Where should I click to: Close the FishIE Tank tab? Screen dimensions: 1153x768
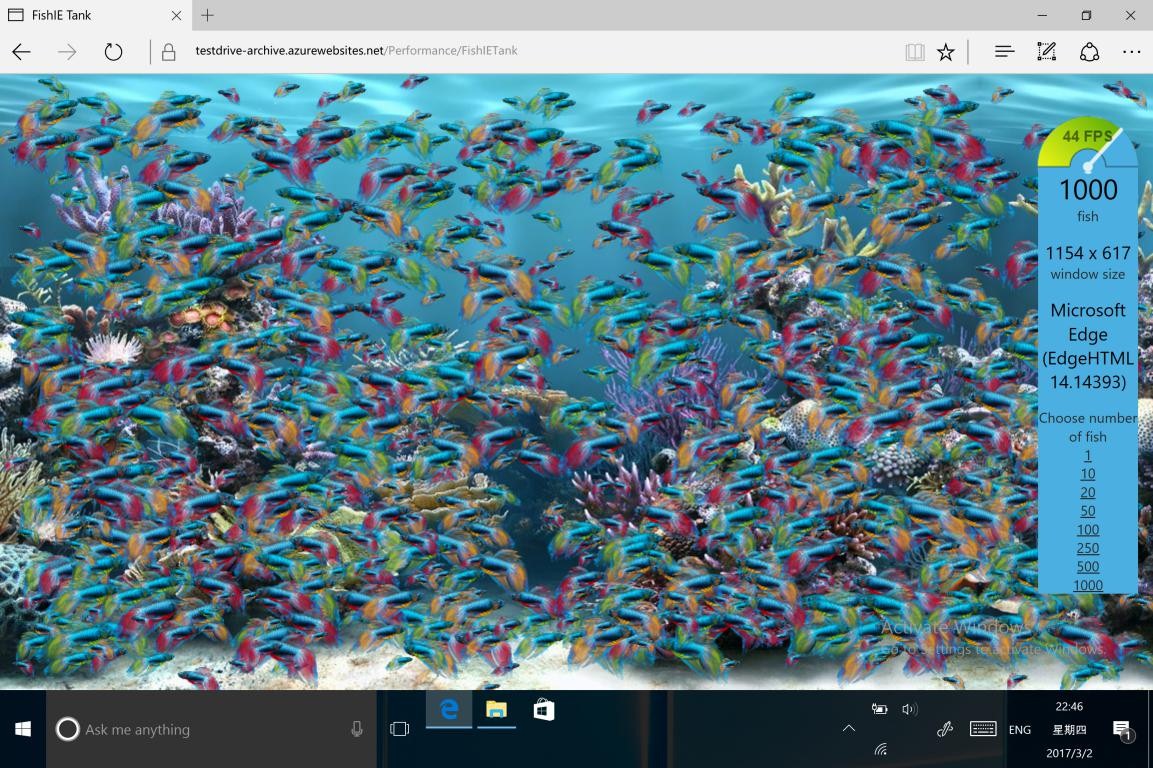[176, 15]
